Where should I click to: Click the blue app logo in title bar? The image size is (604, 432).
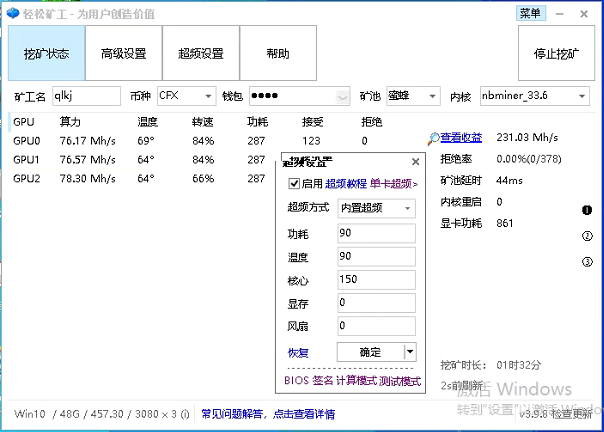coord(11,12)
